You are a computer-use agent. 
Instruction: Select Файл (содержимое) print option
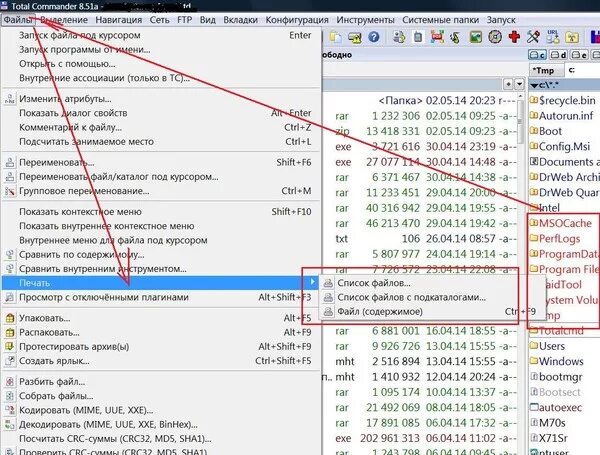coord(432,312)
